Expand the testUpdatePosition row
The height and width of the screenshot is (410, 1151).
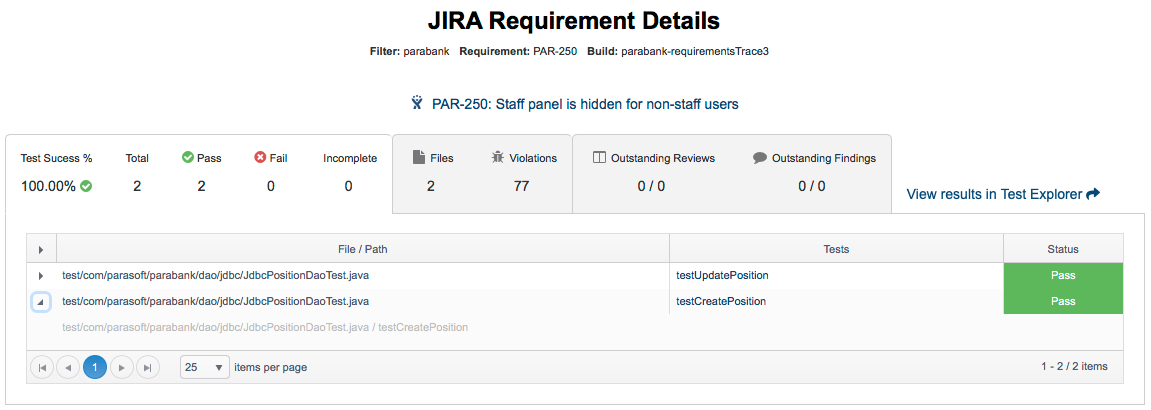click(40, 276)
